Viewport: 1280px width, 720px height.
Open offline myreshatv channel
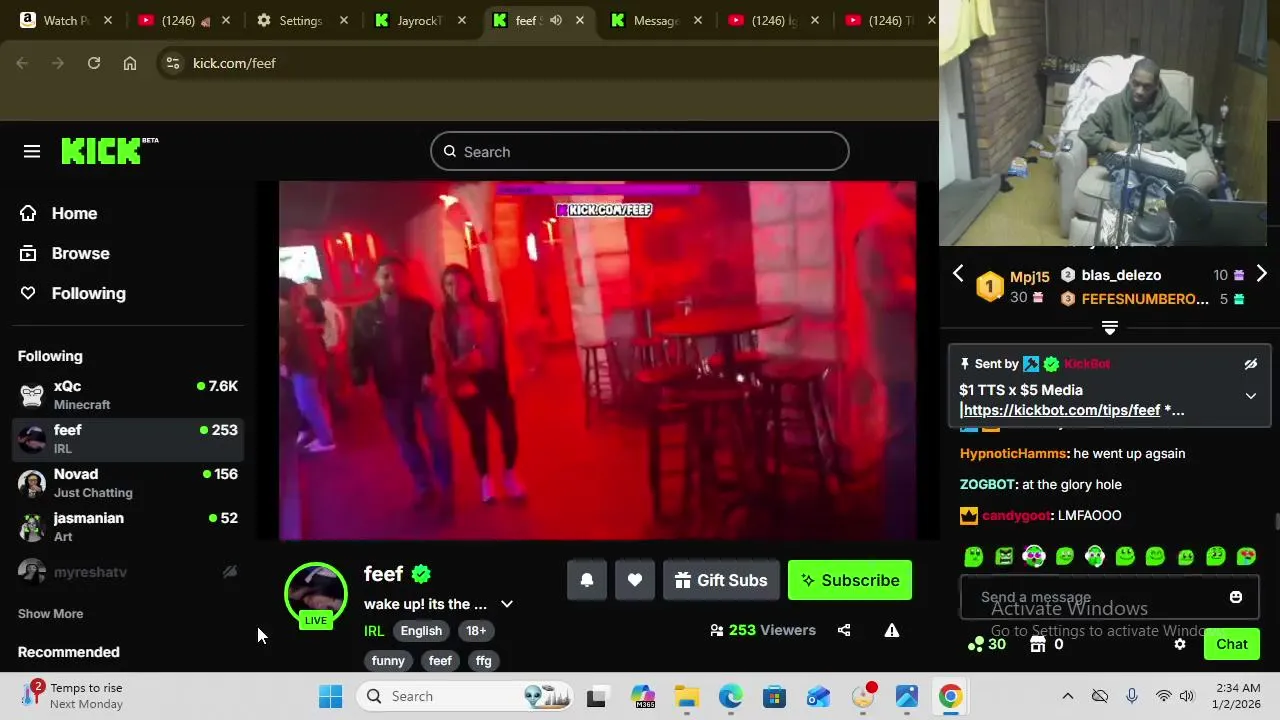128,572
